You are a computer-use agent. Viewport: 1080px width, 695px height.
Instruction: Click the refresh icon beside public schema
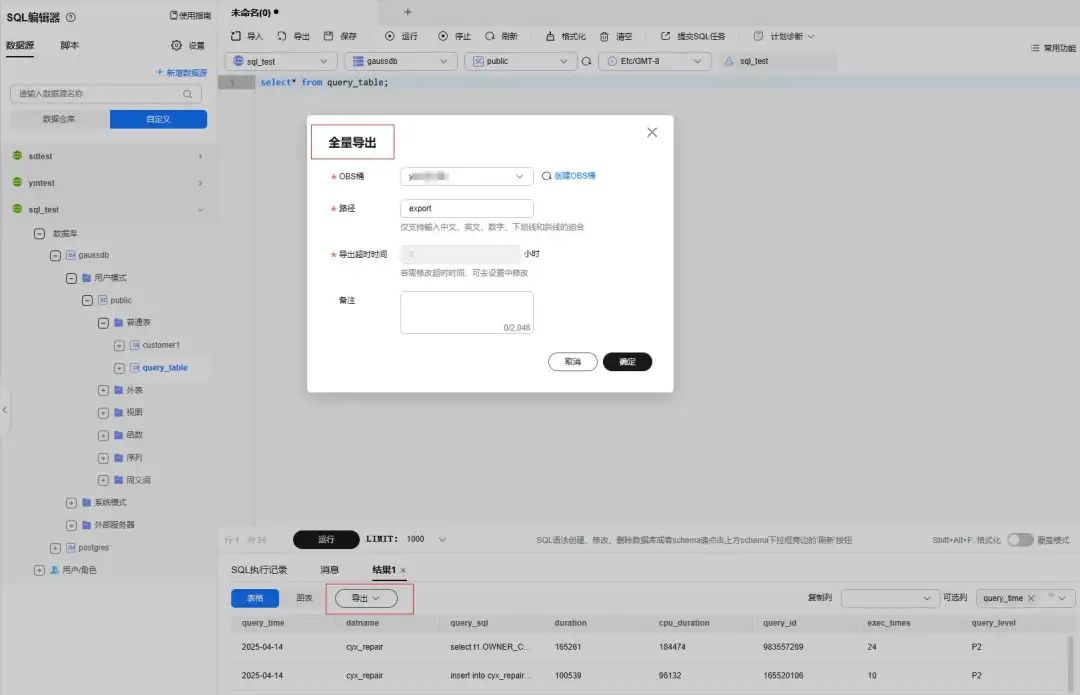tap(587, 61)
